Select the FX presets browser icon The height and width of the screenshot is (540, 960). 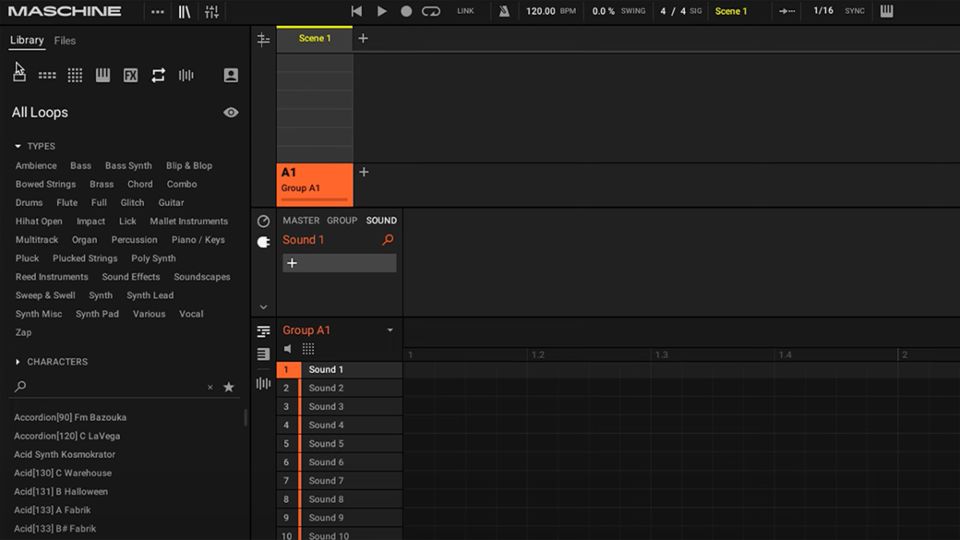click(130, 75)
